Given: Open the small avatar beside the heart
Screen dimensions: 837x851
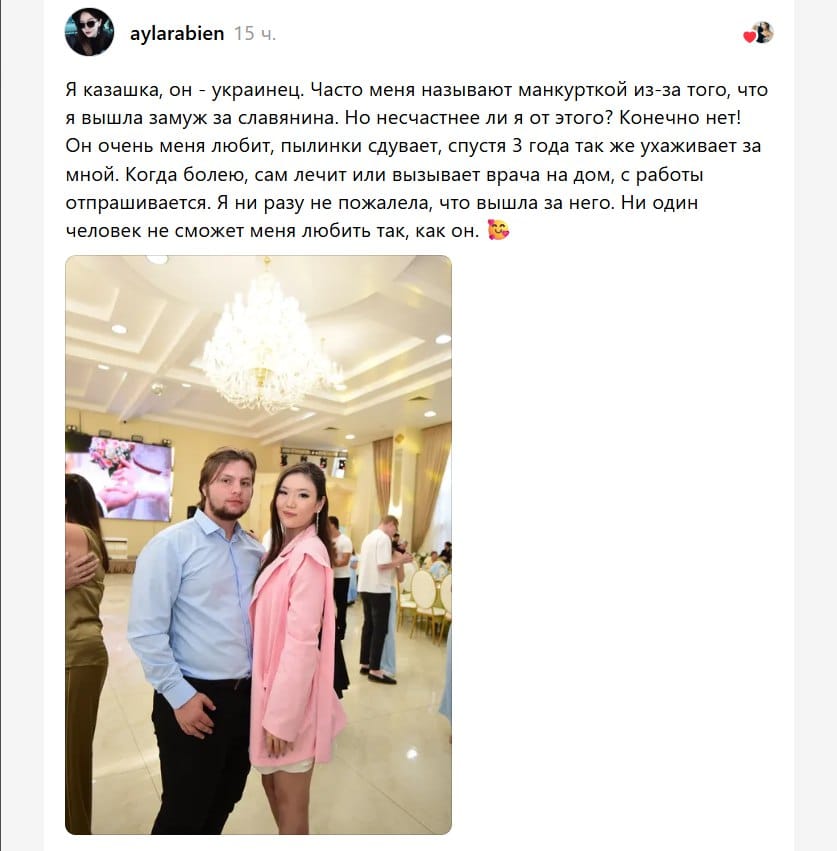Looking at the screenshot, I should 763,32.
